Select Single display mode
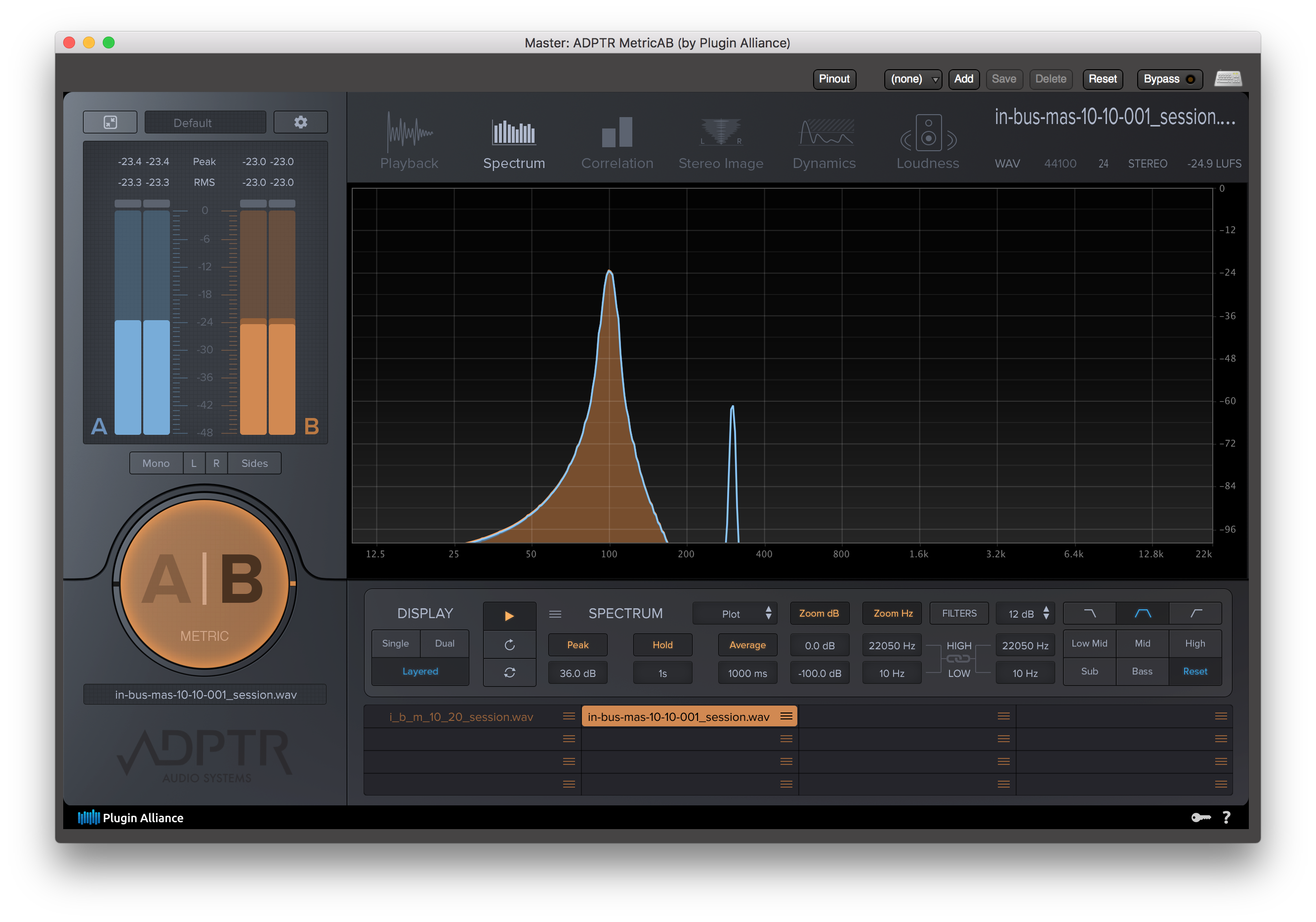 tap(396, 643)
